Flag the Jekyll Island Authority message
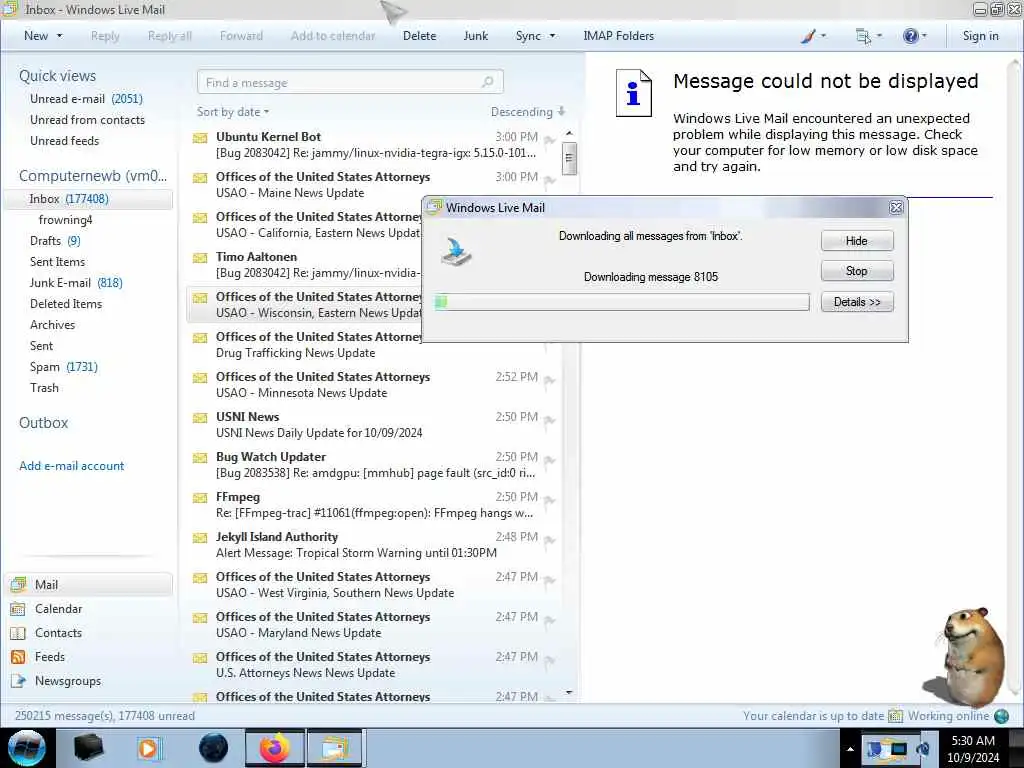 (550, 539)
